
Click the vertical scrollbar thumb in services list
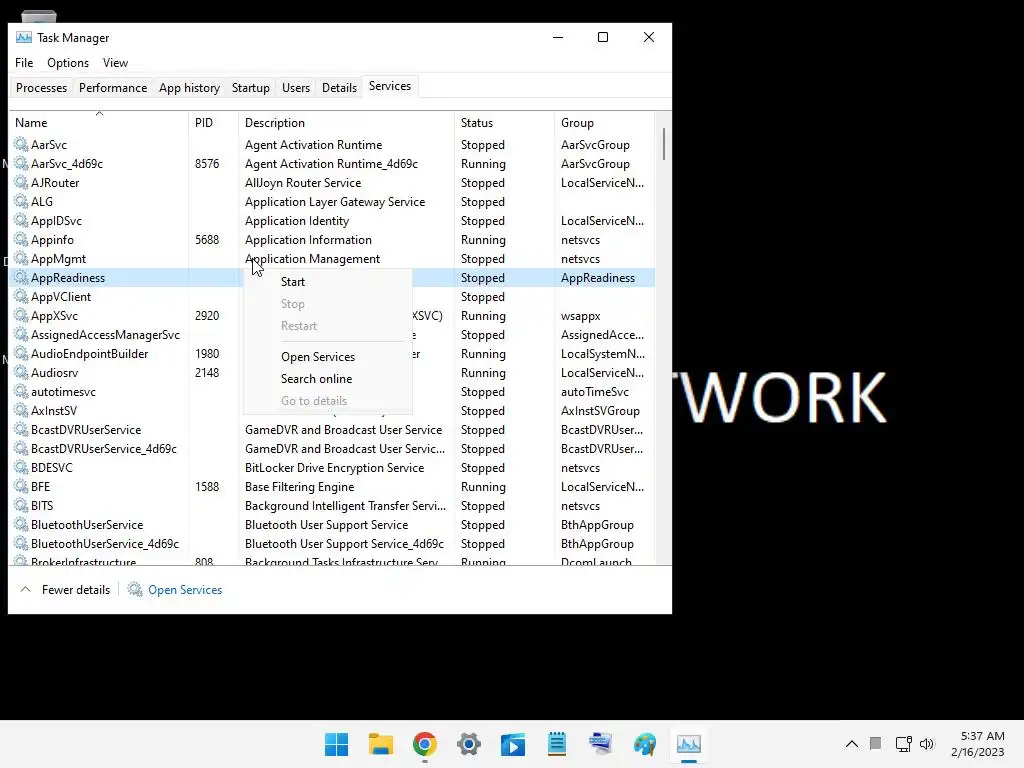(664, 144)
